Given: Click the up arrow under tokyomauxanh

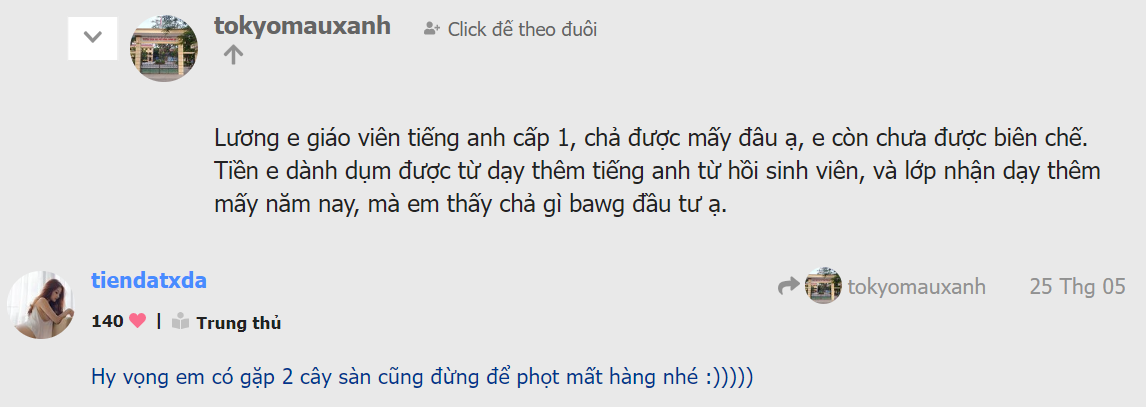Looking at the screenshot, I should click(233, 55).
